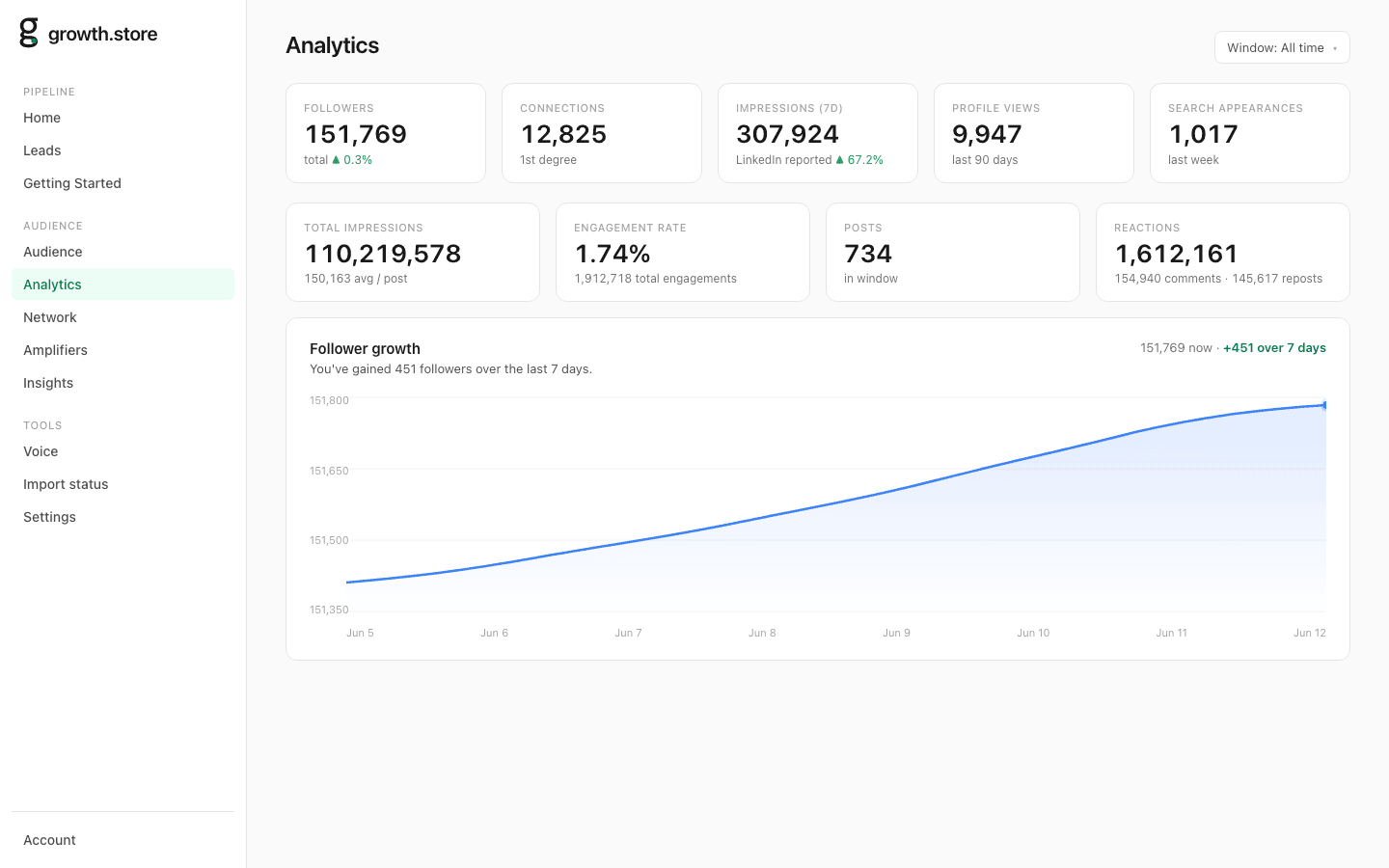Open the Window: All time dropdown
This screenshot has height=868, width=1389.
1281,47
